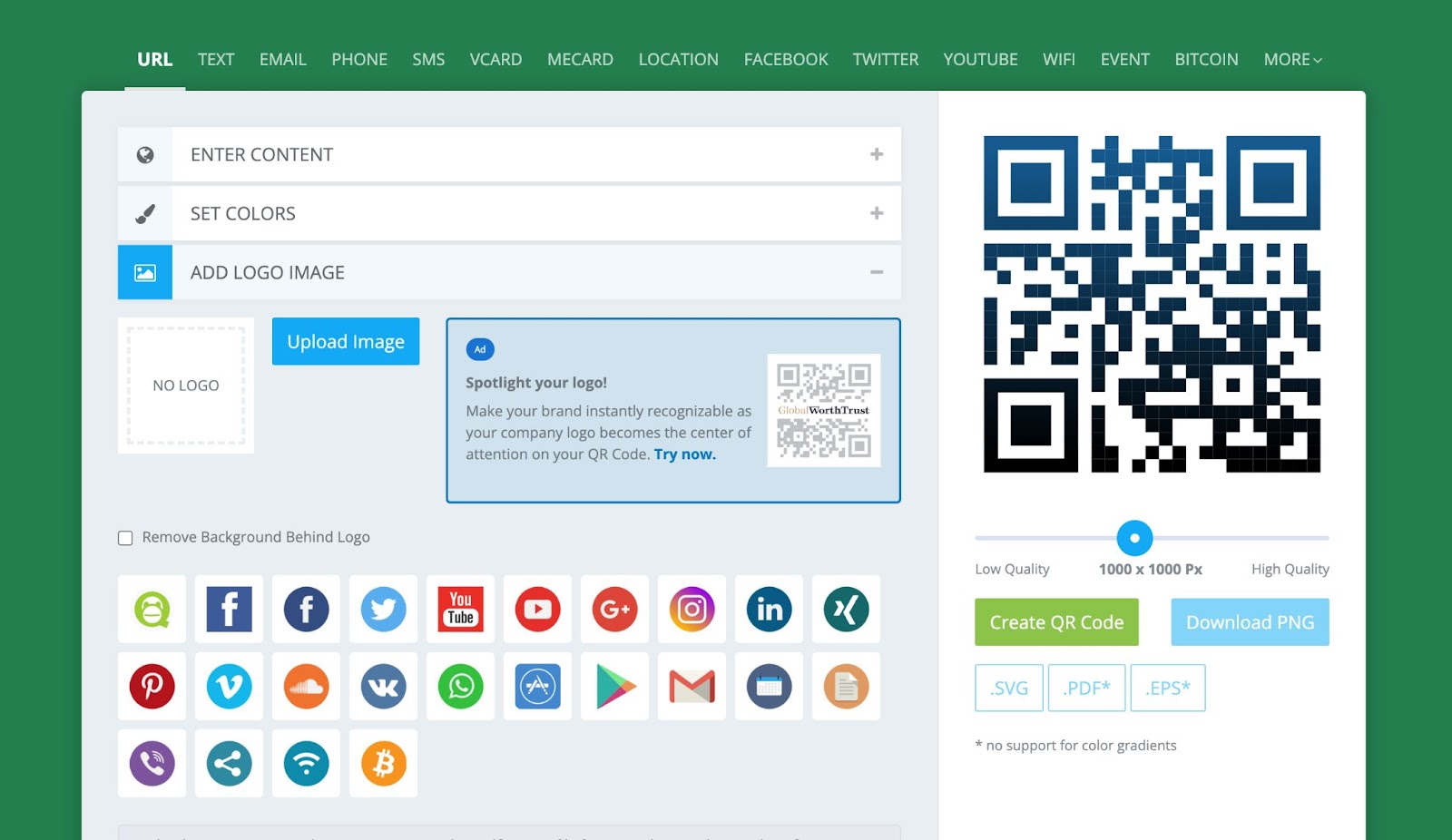Image resolution: width=1452 pixels, height=840 pixels.
Task: Click the Upload Image button
Action: click(346, 342)
